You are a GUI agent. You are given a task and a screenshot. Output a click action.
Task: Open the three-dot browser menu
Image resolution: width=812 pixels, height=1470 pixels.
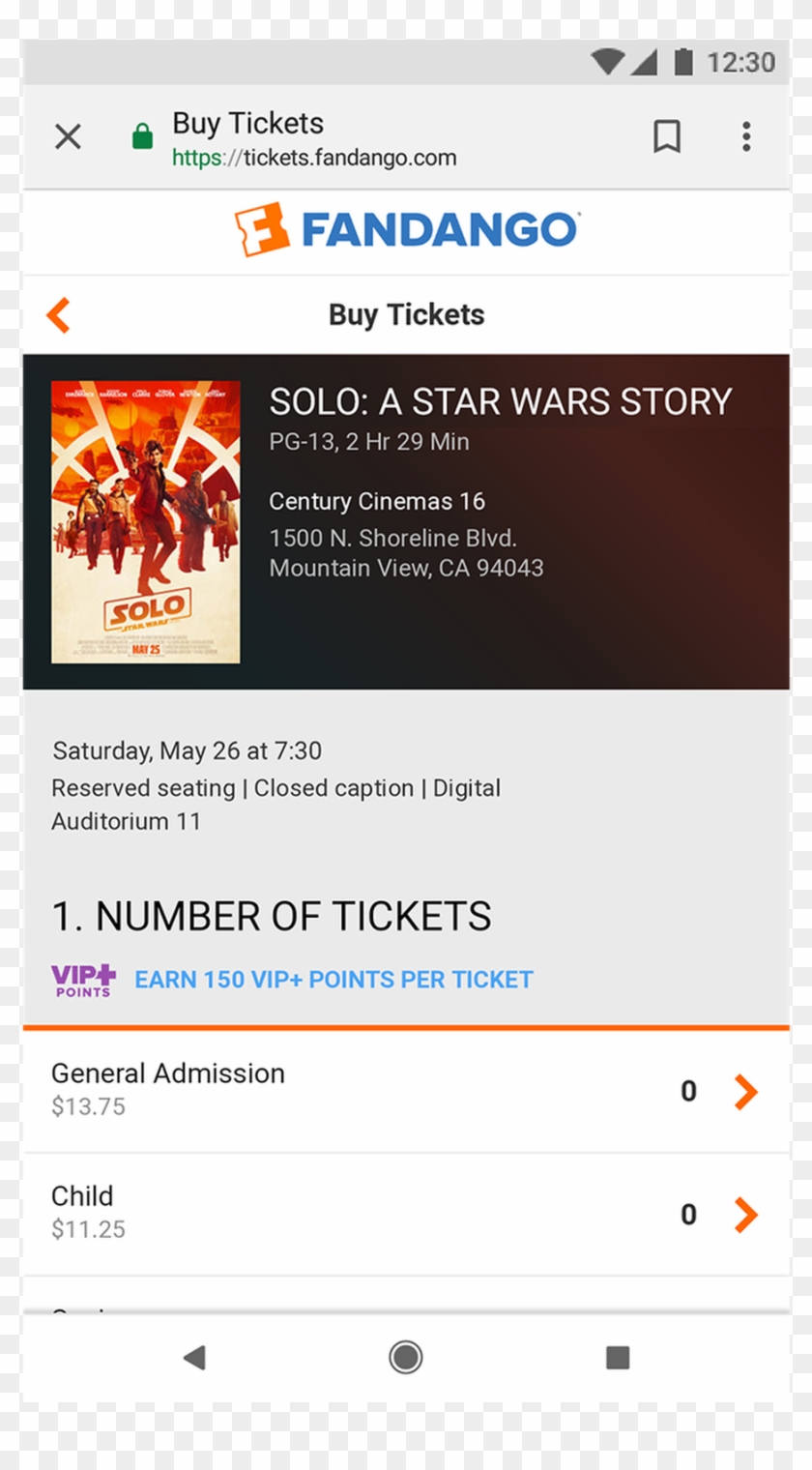(745, 137)
